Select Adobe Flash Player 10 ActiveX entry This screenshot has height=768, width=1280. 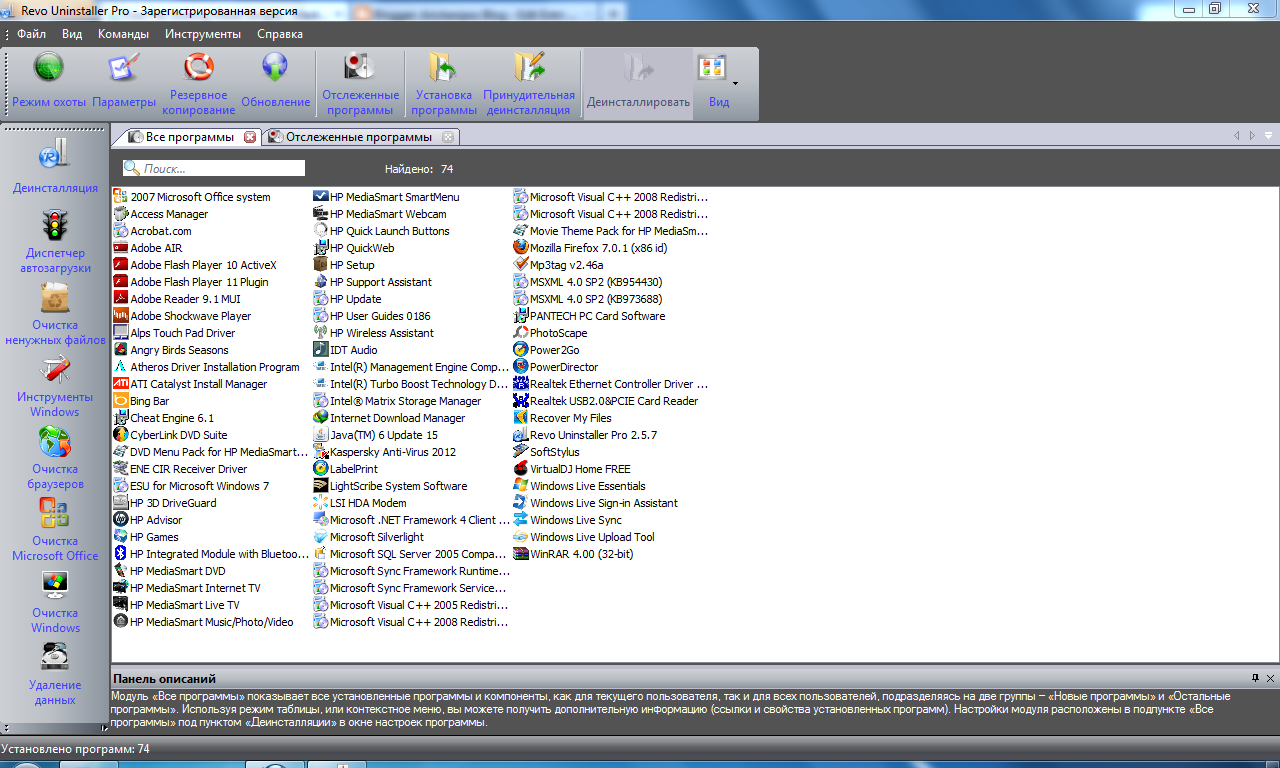point(195,265)
